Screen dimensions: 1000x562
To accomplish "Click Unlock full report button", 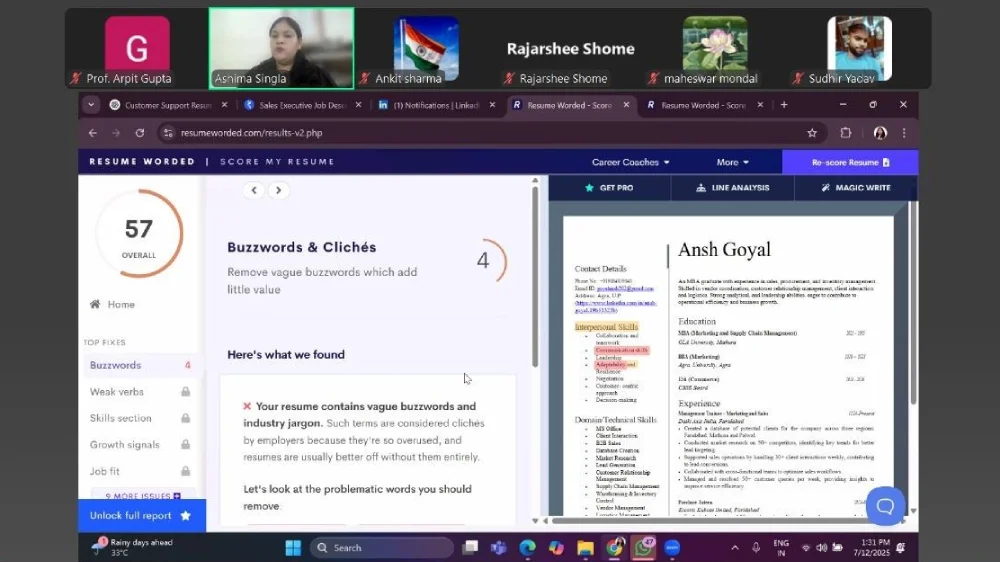I will point(141,515).
